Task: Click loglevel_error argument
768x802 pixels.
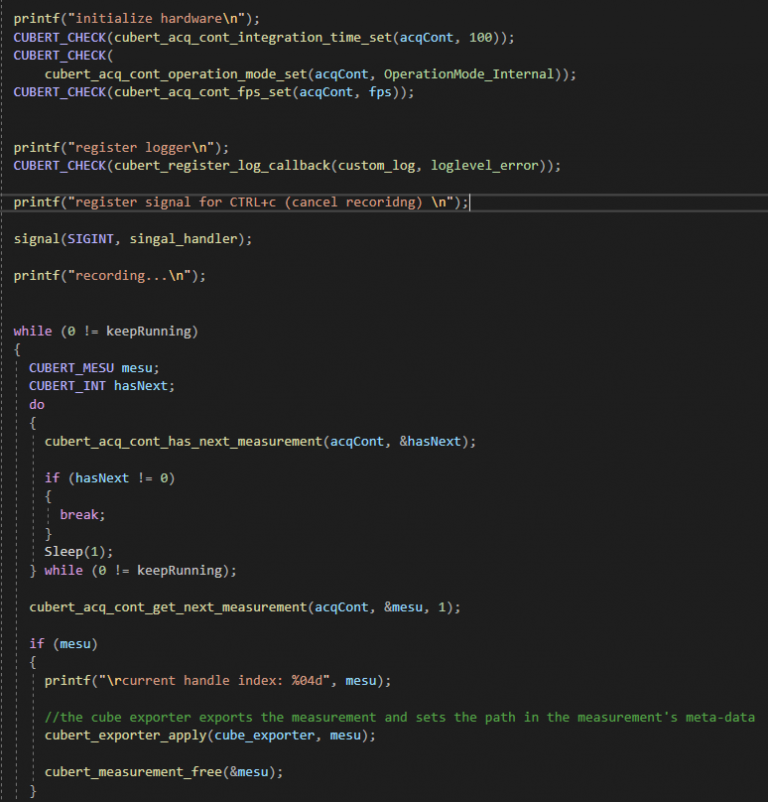Action: pos(484,166)
